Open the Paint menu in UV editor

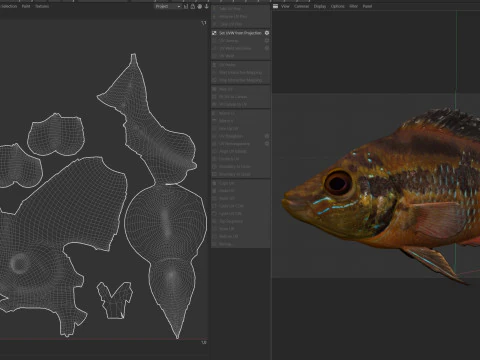coord(26,6)
